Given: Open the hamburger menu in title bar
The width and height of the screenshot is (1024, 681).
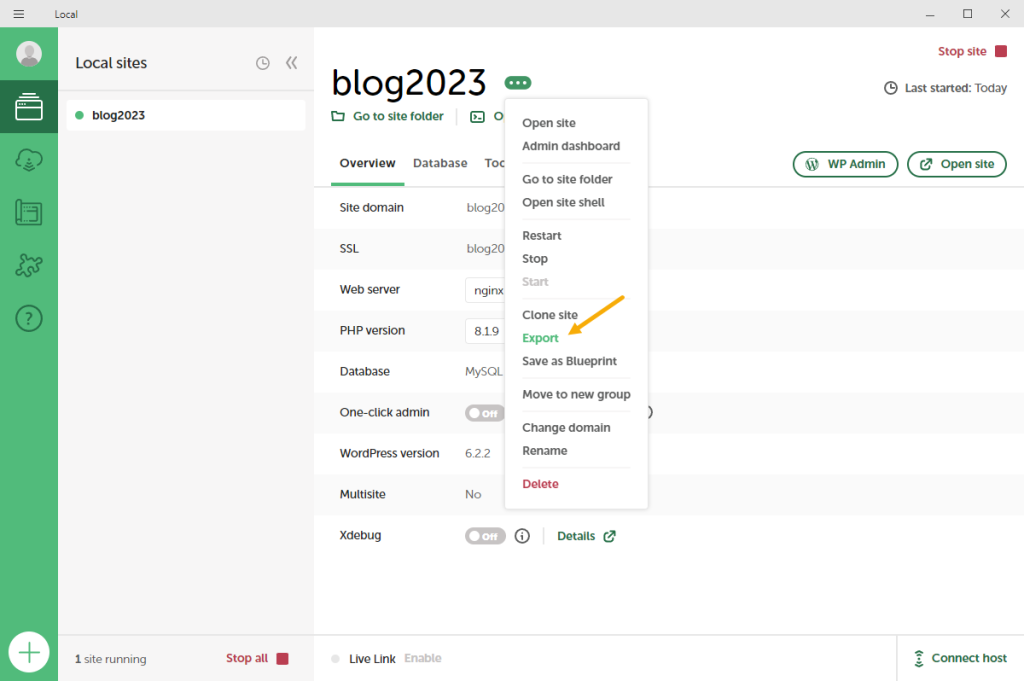Looking at the screenshot, I should 18,14.
